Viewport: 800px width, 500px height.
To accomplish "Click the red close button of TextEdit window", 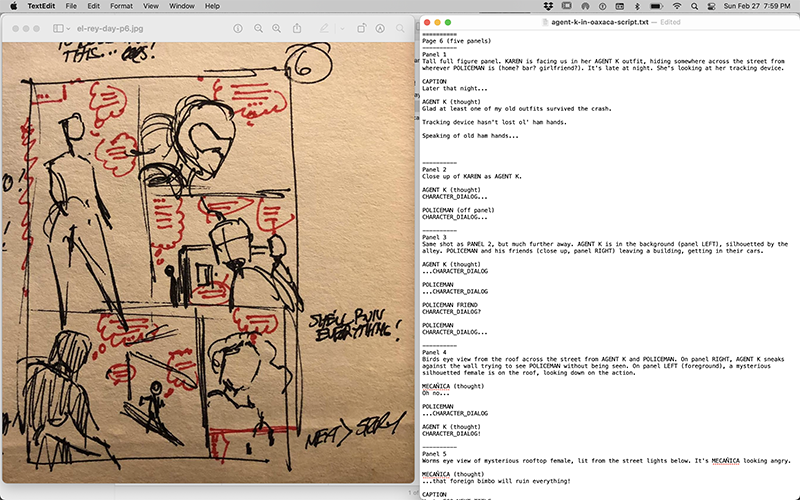I will [x=427, y=22].
